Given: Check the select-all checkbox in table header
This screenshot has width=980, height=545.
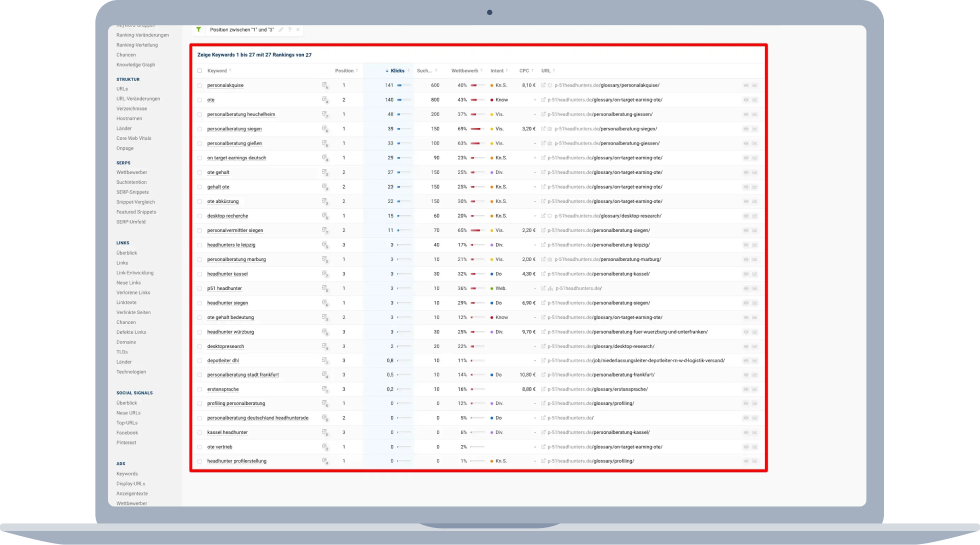Looking at the screenshot, I should [199, 71].
